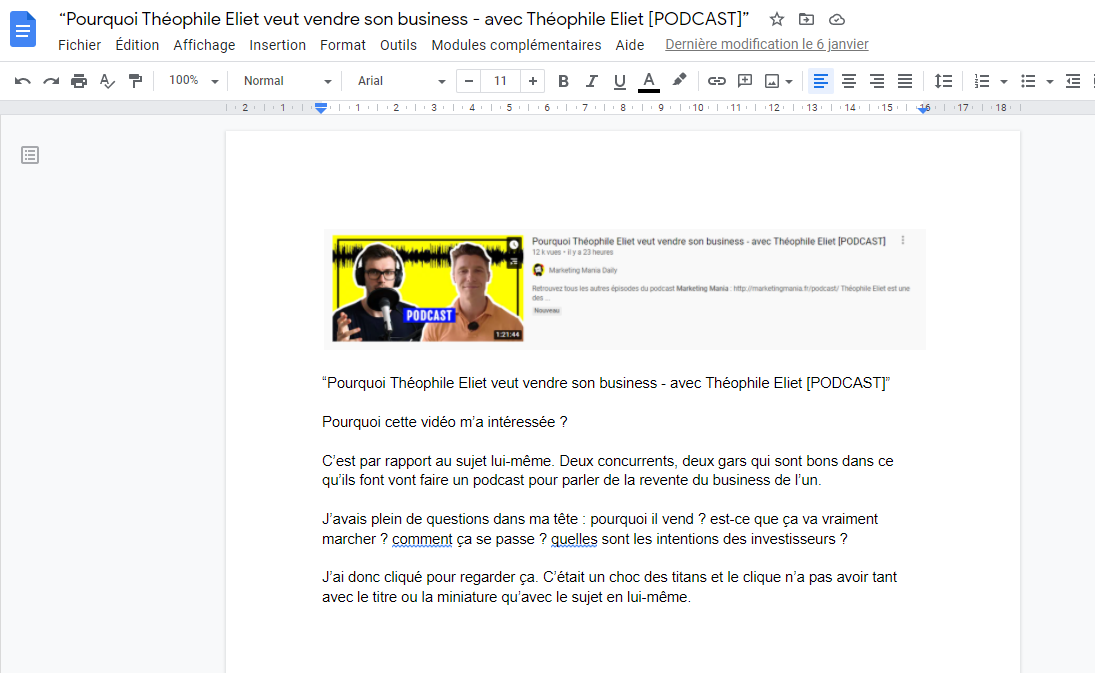The width and height of the screenshot is (1095, 673).
Task: Open the text color picker
Action: [x=649, y=81]
